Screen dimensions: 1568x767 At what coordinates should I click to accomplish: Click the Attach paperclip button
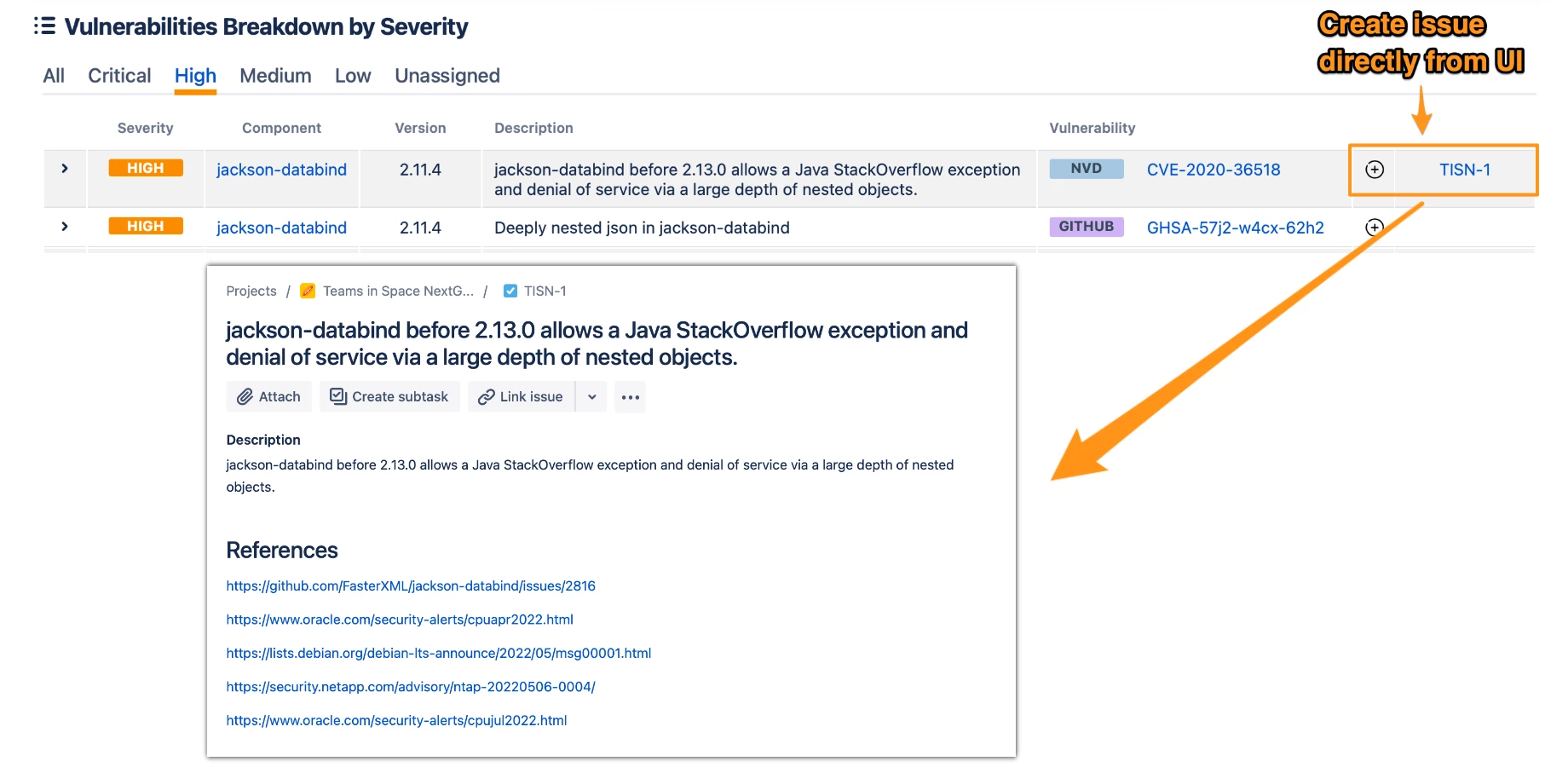[268, 396]
